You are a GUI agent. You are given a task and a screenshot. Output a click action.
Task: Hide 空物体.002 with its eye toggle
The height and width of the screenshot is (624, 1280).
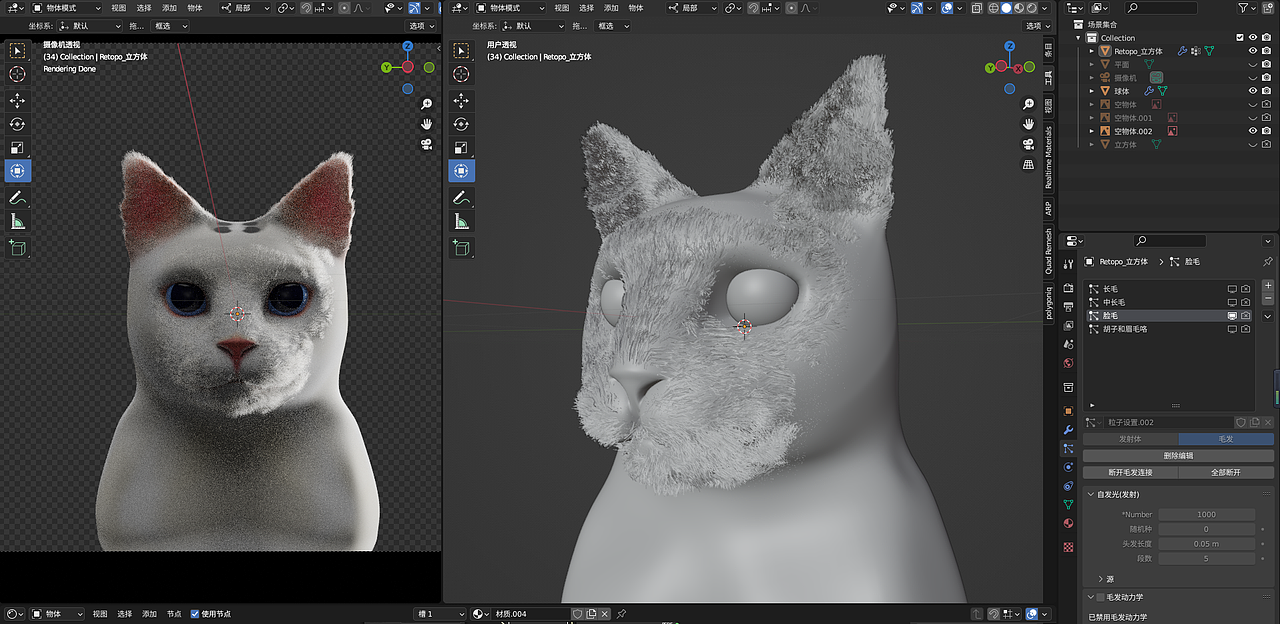(x=1253, y=131)
